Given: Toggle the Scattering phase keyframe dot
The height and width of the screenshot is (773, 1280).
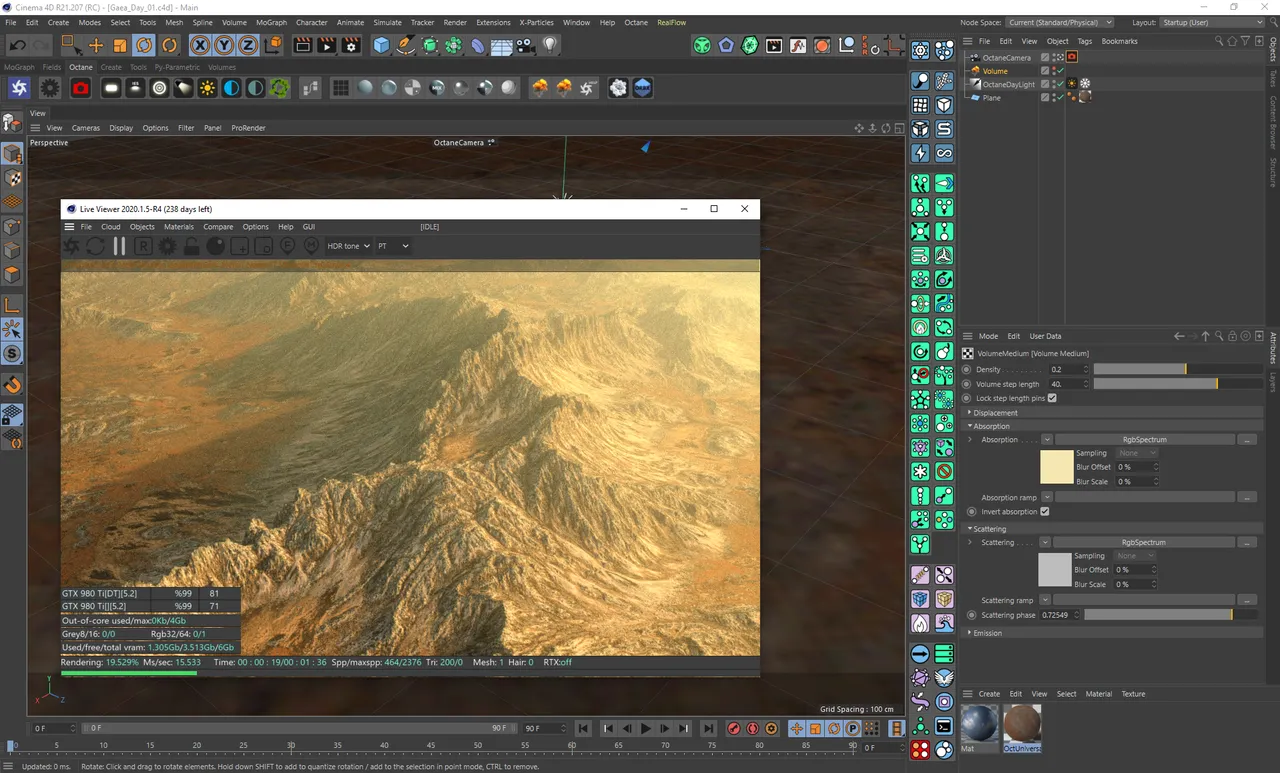Looking at the screenshot, I should click(972, 615).
